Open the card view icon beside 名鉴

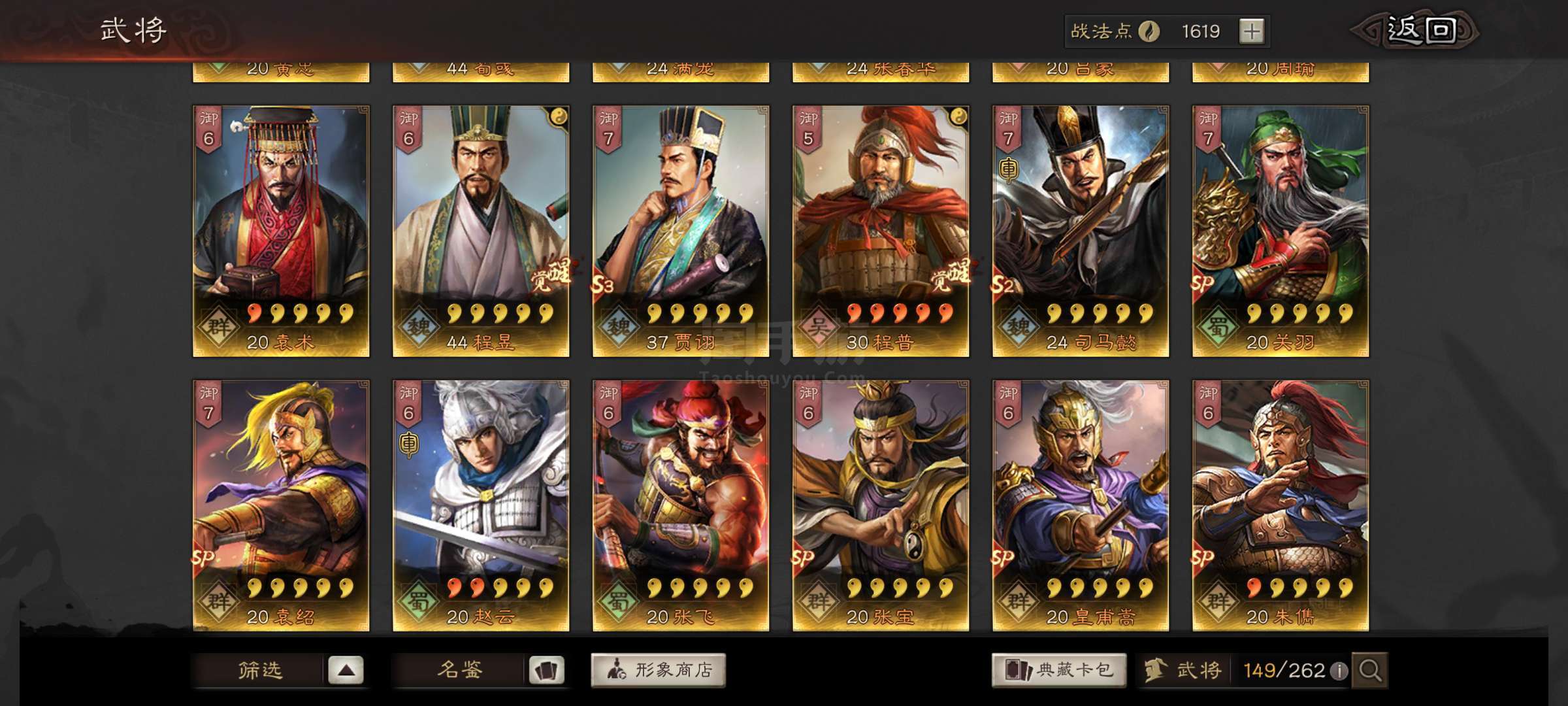[x=546, y=670]
